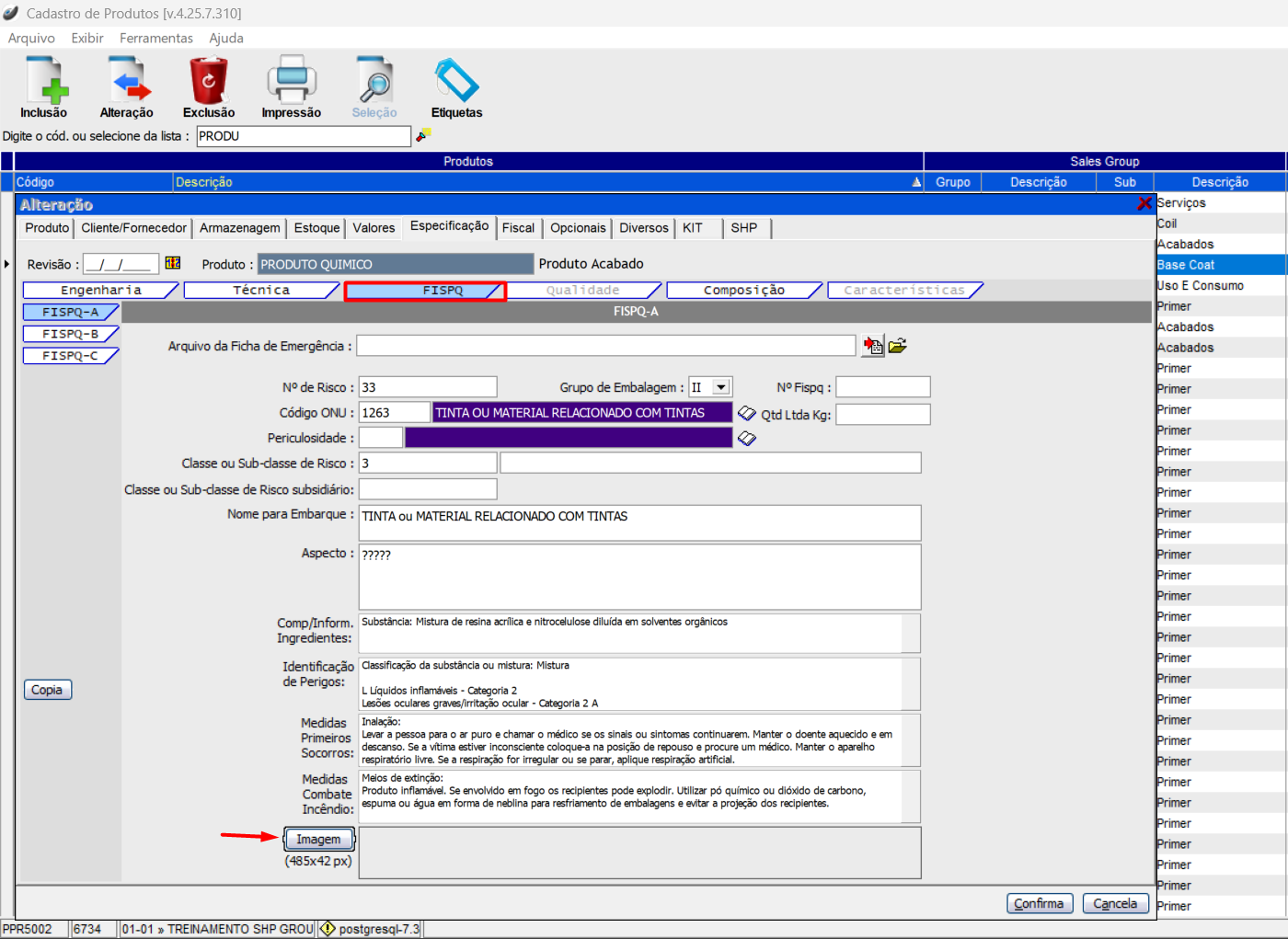Click the Etiquetas tag icon

point(456,81)
